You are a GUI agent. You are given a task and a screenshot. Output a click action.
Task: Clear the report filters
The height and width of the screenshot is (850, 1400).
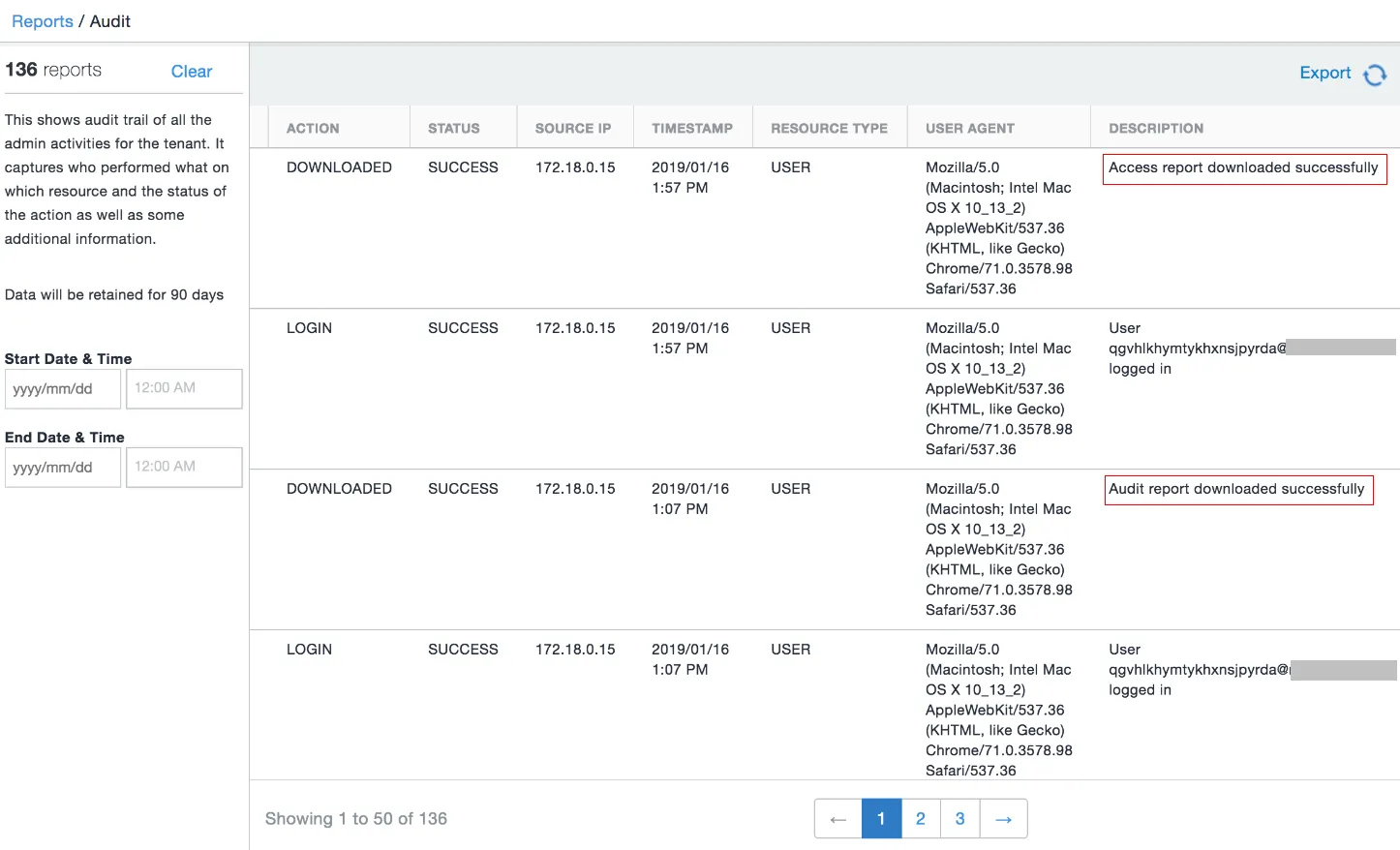192,72
